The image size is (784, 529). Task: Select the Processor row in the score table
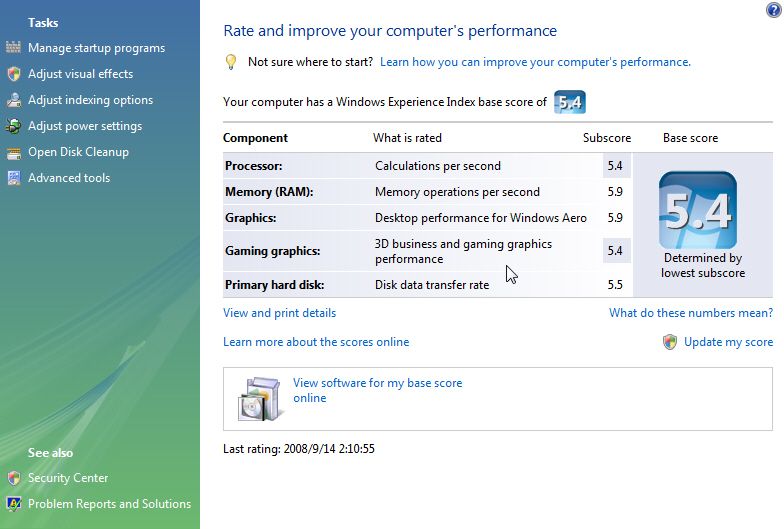tap(426, 166)
